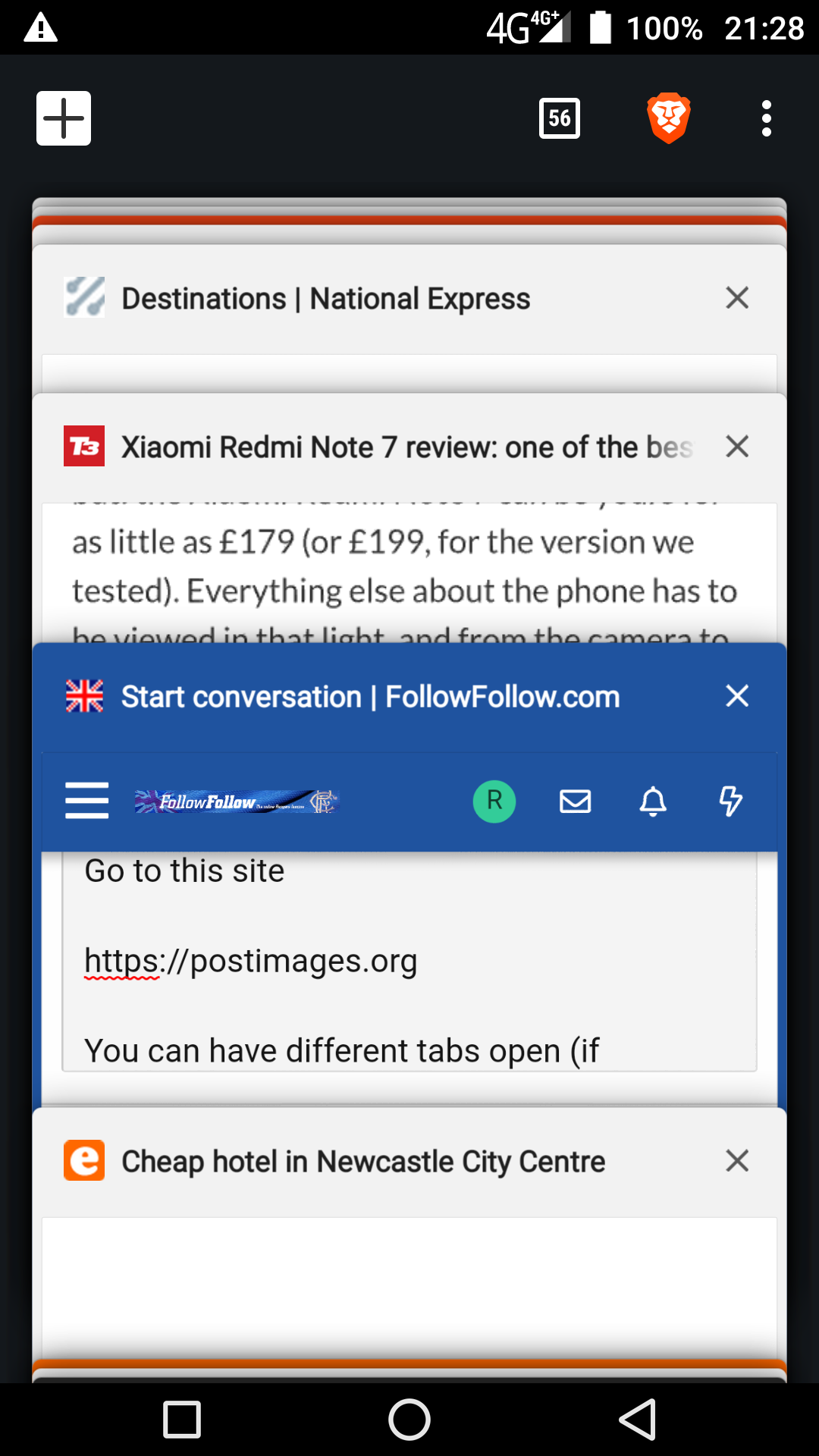
Task: Open the green R user avatar
Action: pyautogui.click(x=494, y=801)
